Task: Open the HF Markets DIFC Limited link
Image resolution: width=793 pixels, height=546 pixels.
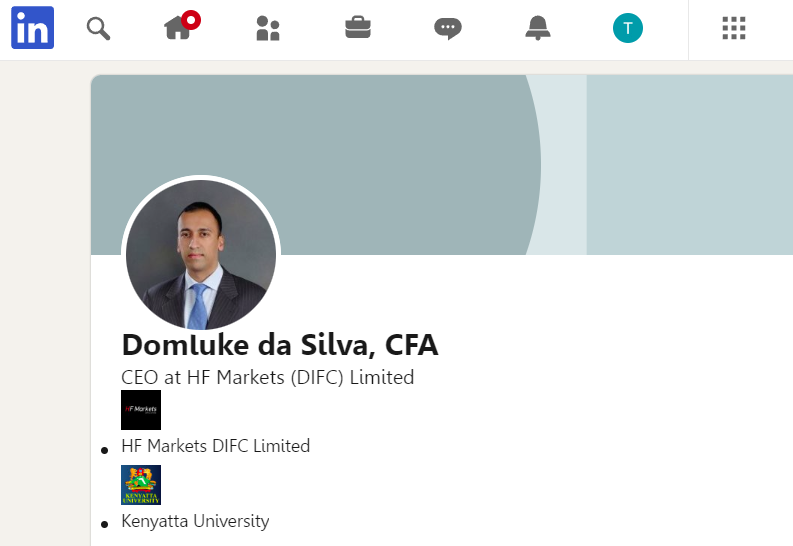Action: tap(215, 446)
